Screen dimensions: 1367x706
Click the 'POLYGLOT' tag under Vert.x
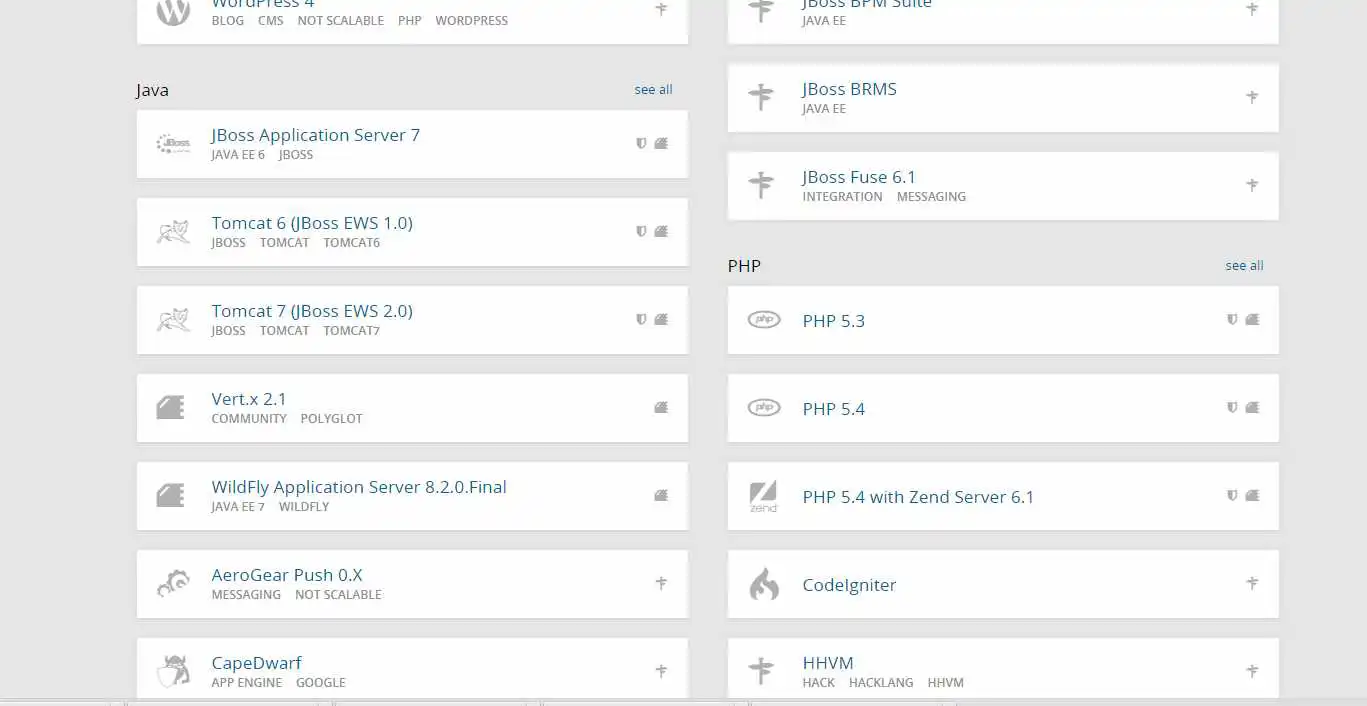(x=332, y=419)
